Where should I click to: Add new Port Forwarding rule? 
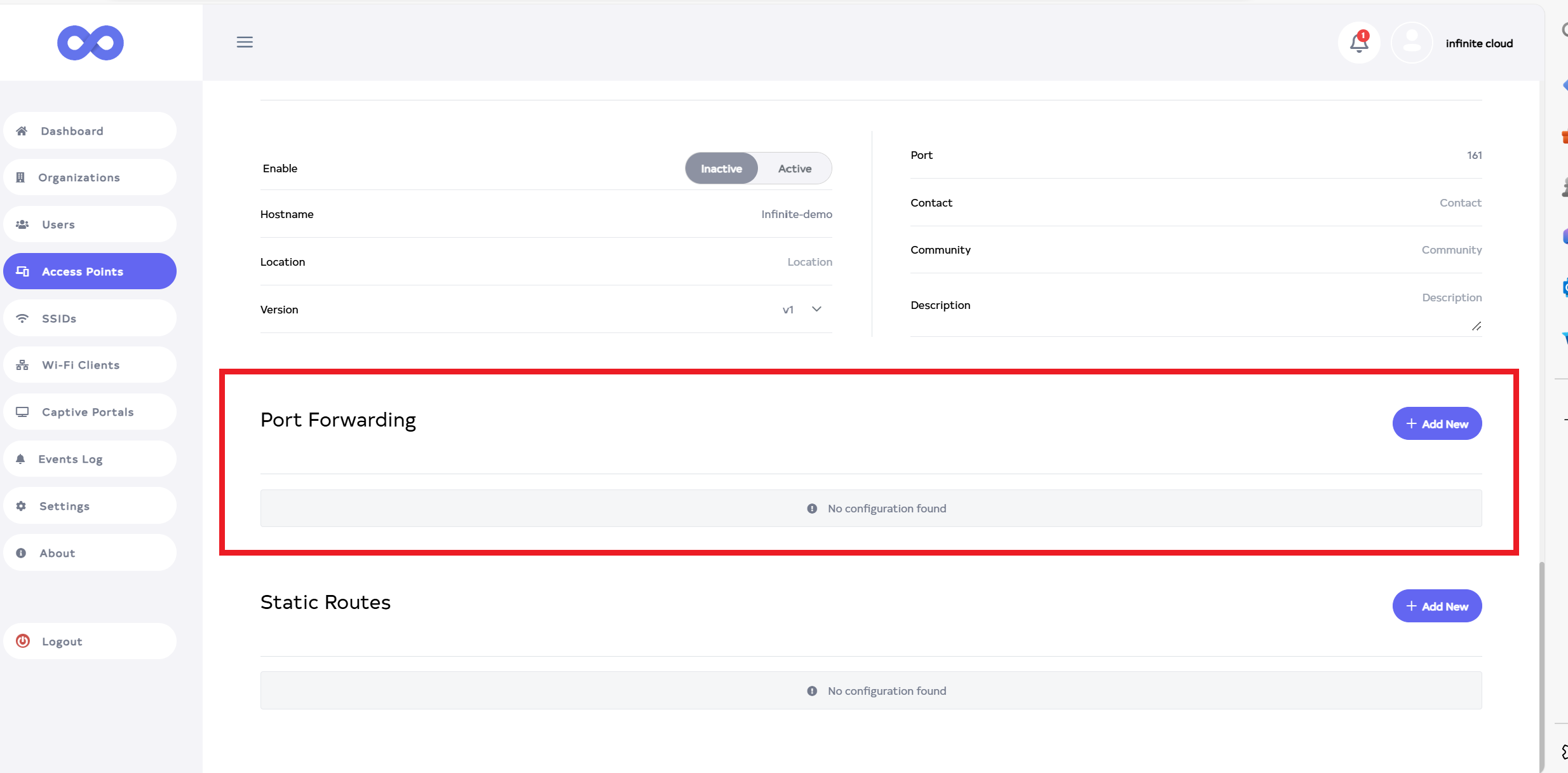(x=1436, y=423)
